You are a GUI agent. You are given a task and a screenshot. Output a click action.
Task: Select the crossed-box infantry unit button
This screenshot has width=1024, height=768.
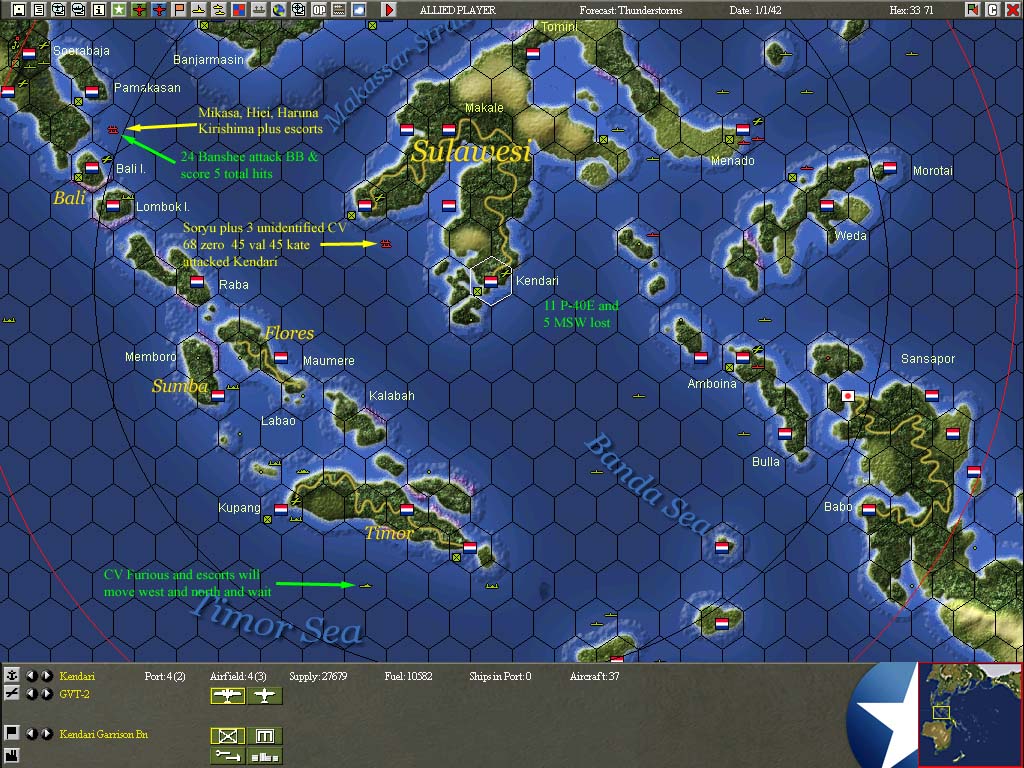(x=228, y=736)
